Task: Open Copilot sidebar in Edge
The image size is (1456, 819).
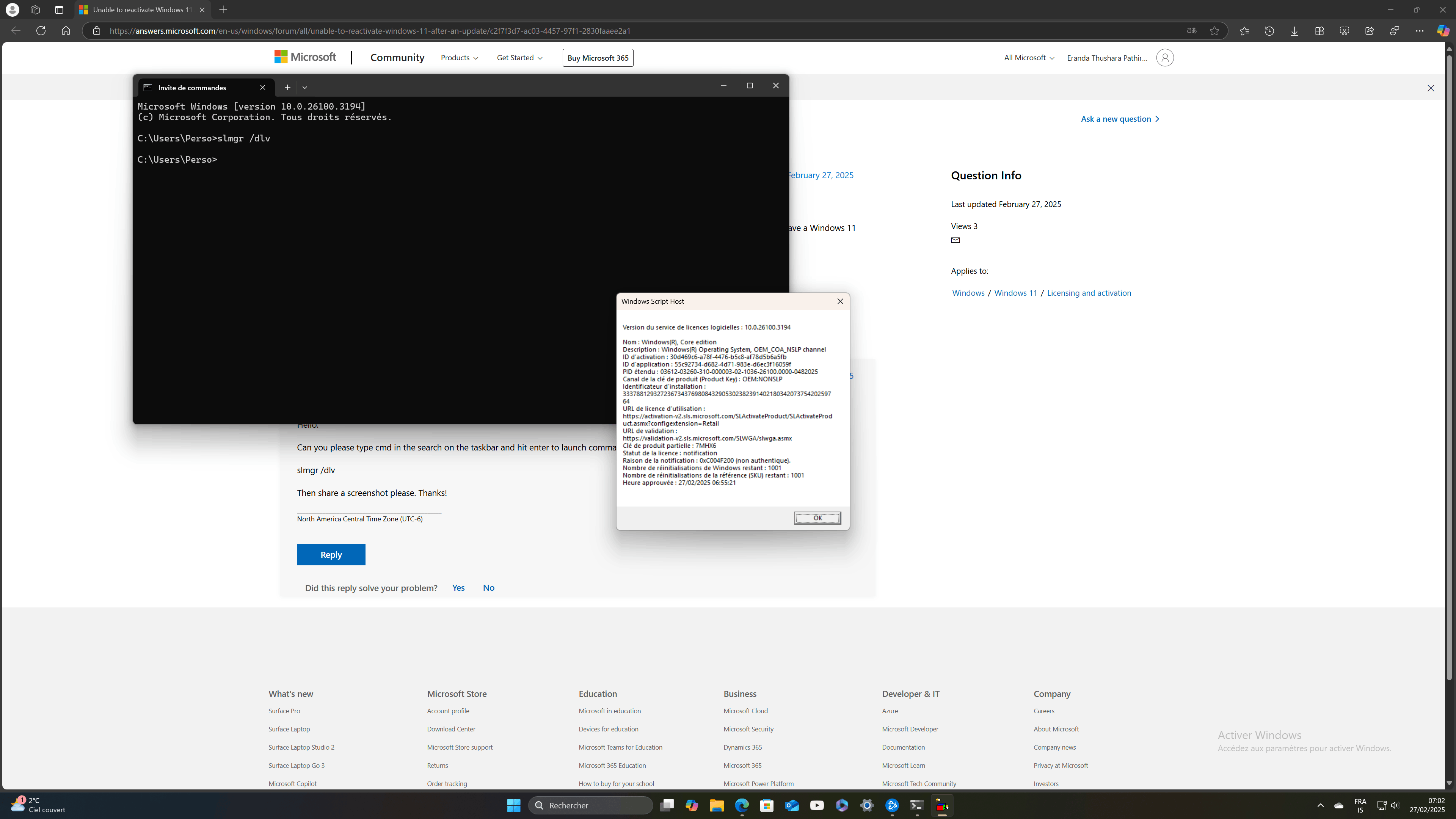Action: coord(1443,30)
